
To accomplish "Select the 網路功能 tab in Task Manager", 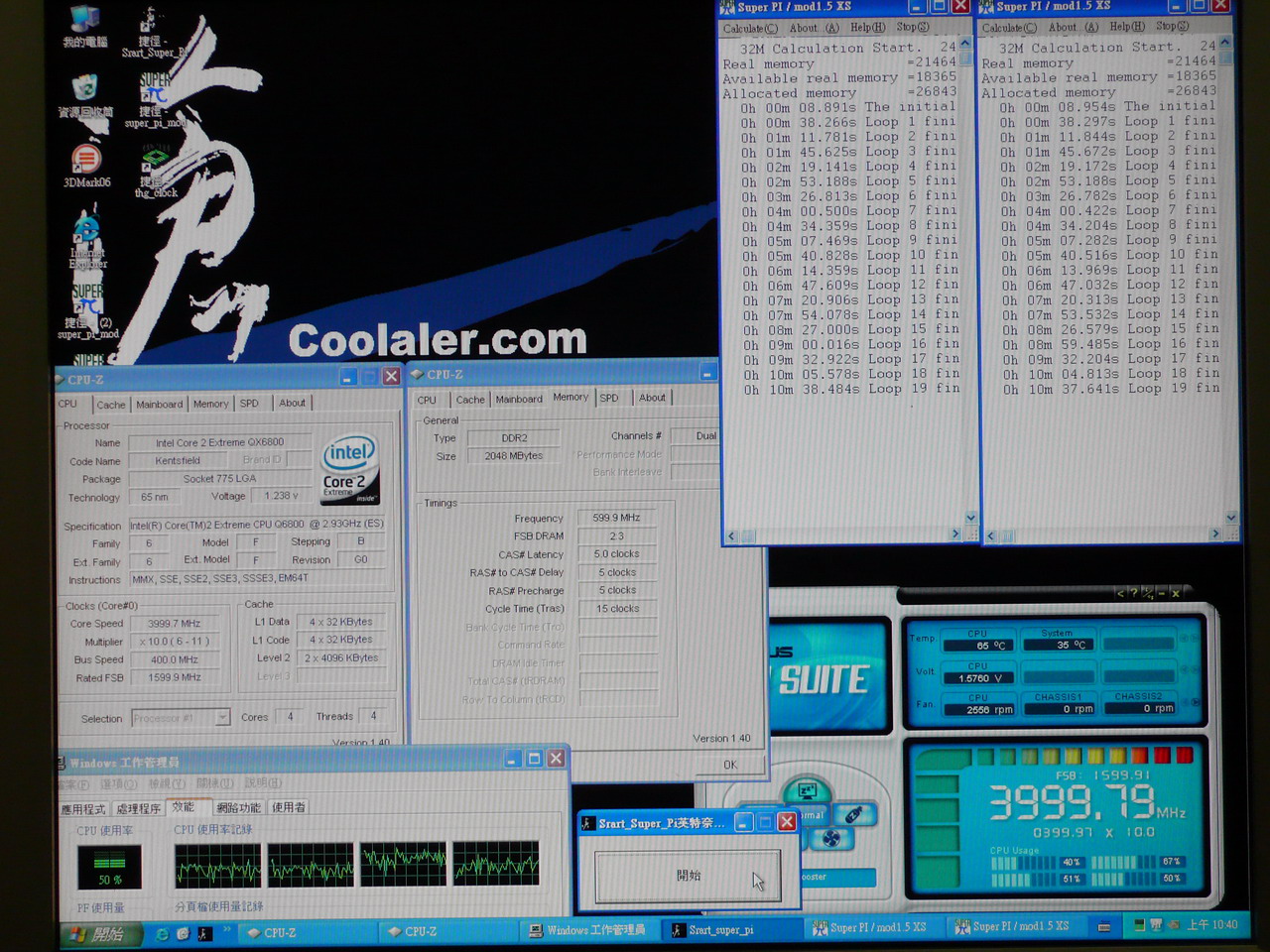I will pyautogui.click(x=238, y=808).
